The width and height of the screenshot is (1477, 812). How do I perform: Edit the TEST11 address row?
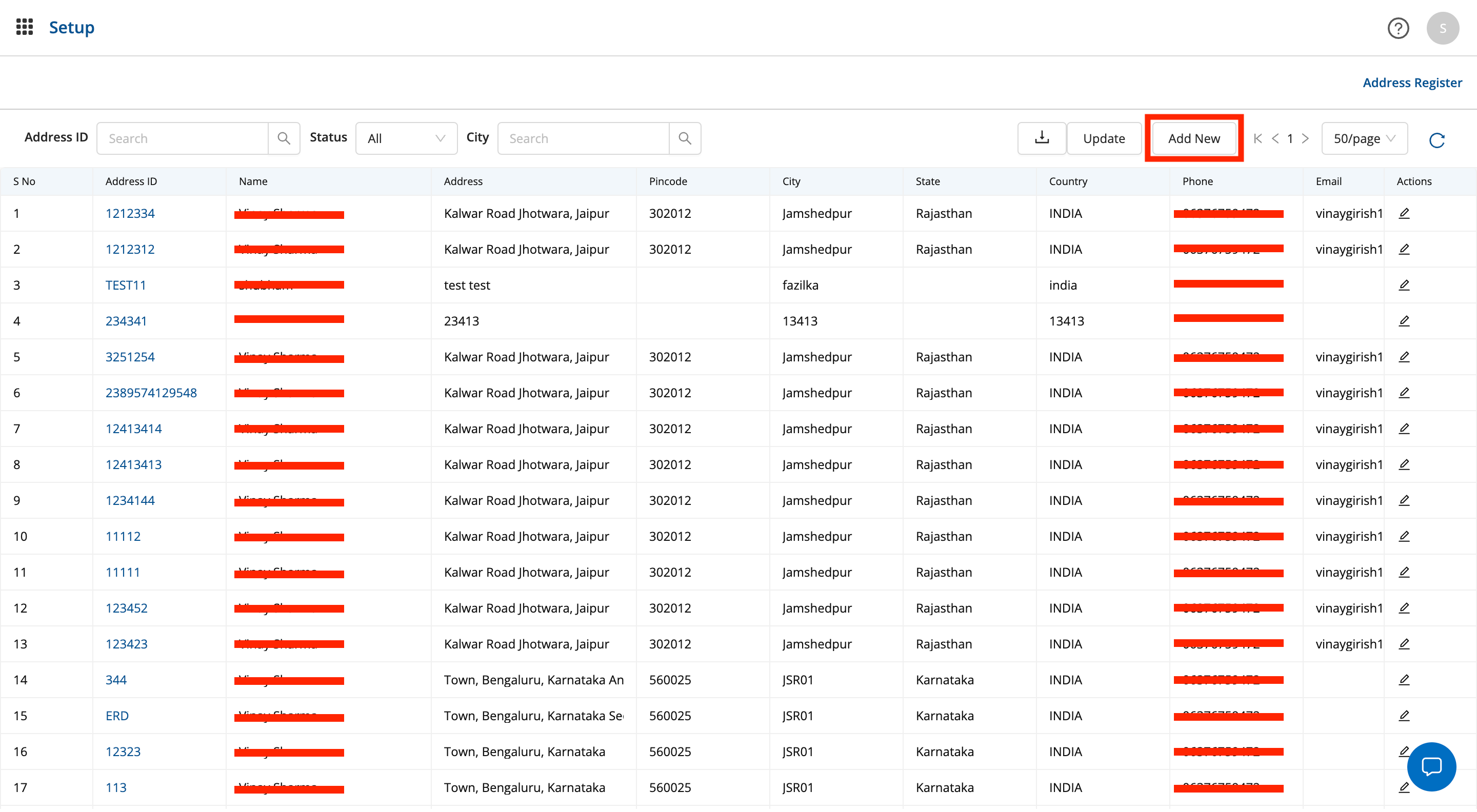[1404, 285]
